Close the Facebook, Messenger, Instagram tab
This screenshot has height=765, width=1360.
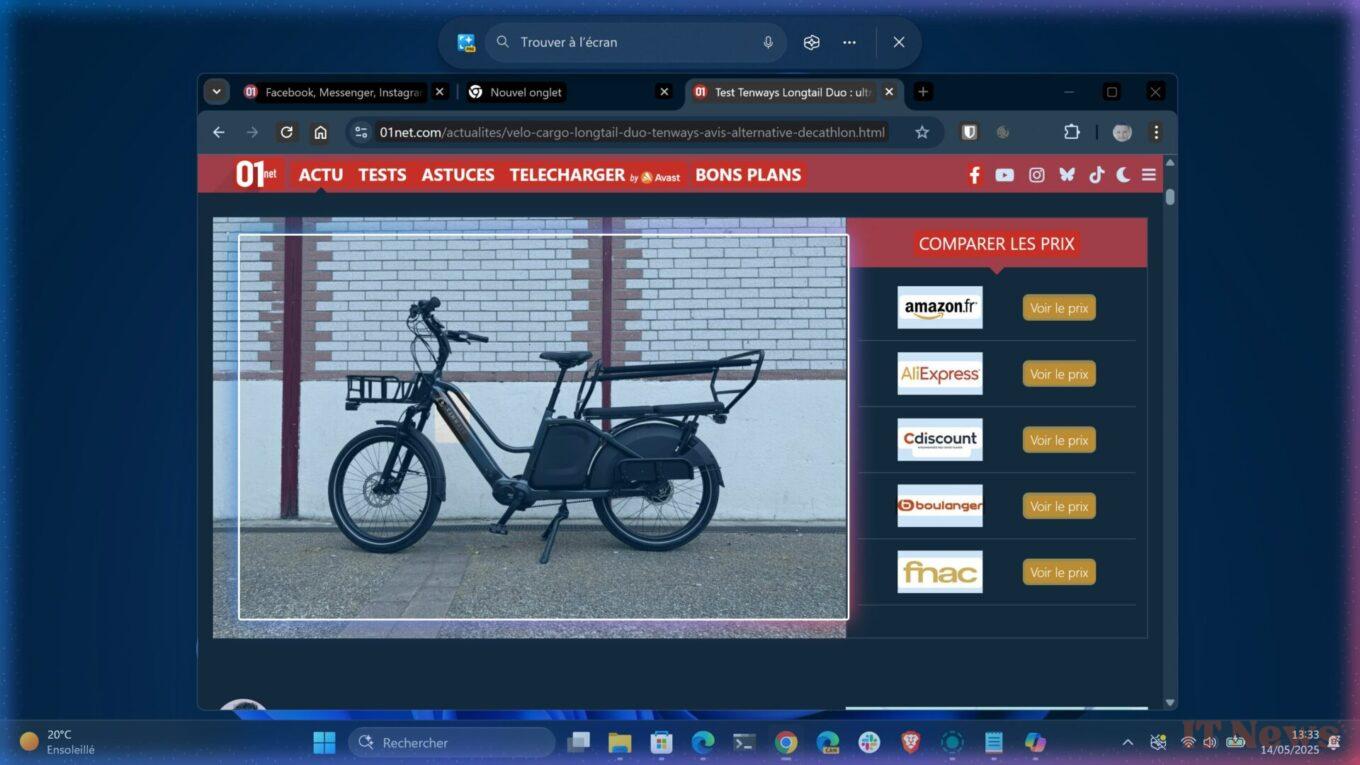(x=440, y=92)
